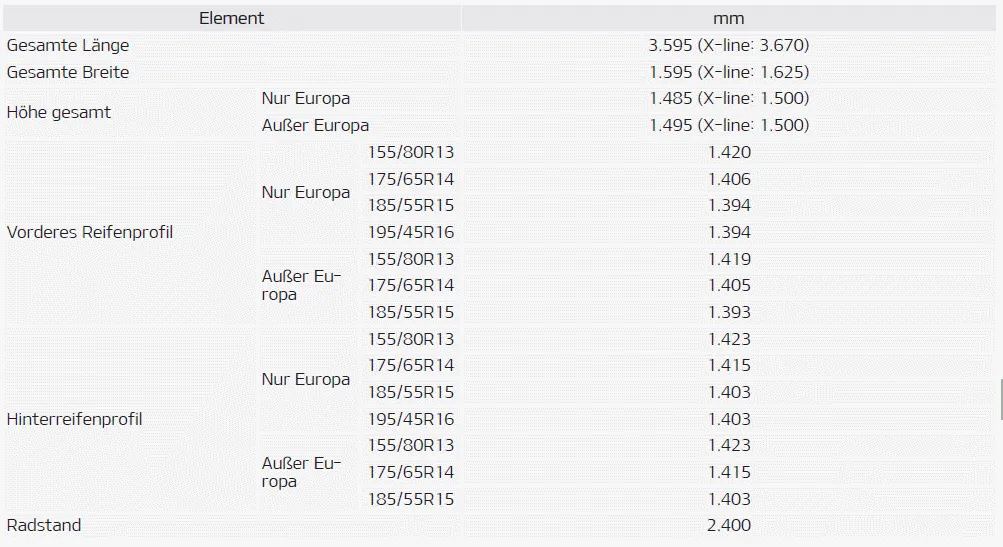Select the 1.406 value cell
The image size is (1003, 547).
click(x=729, y=179)
